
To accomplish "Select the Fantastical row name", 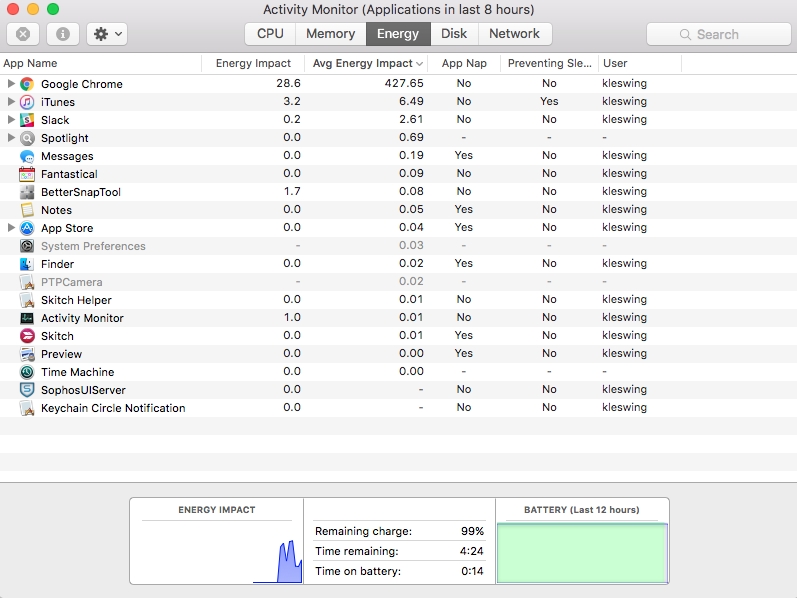I will [x=69, y=174].
